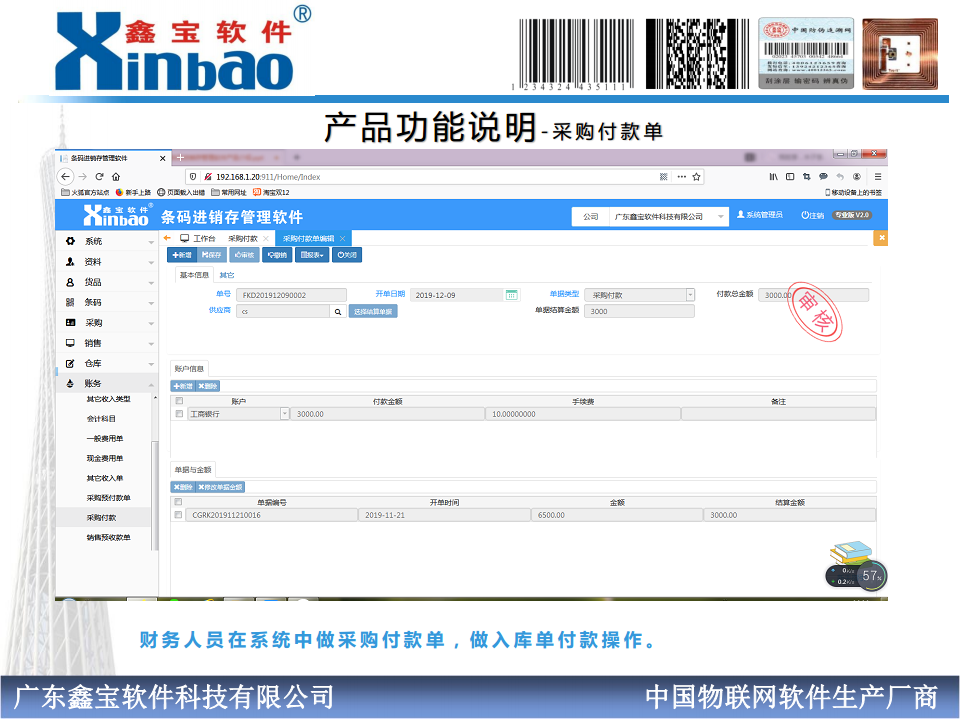Expand the 销售 sidebar menu
The width and height of the screenshot is (960, 720).
(108, 343)
